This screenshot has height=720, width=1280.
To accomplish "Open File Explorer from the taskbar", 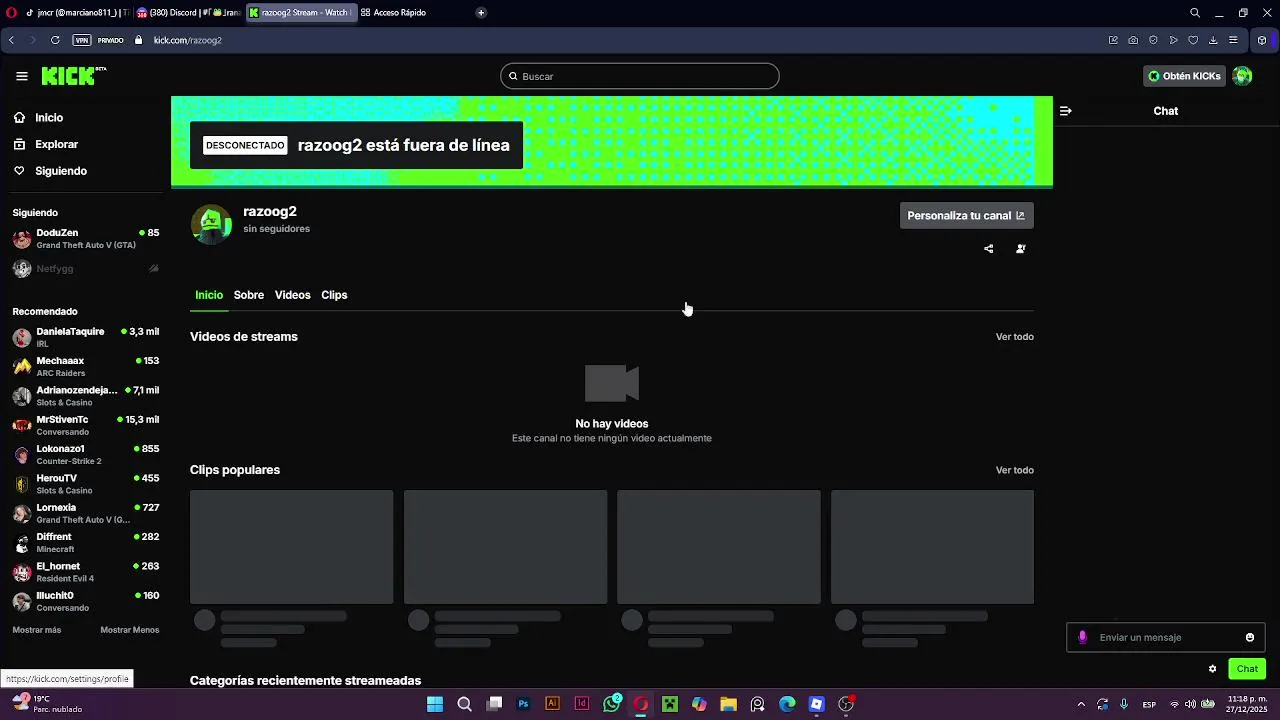I will tap(728, 704).
